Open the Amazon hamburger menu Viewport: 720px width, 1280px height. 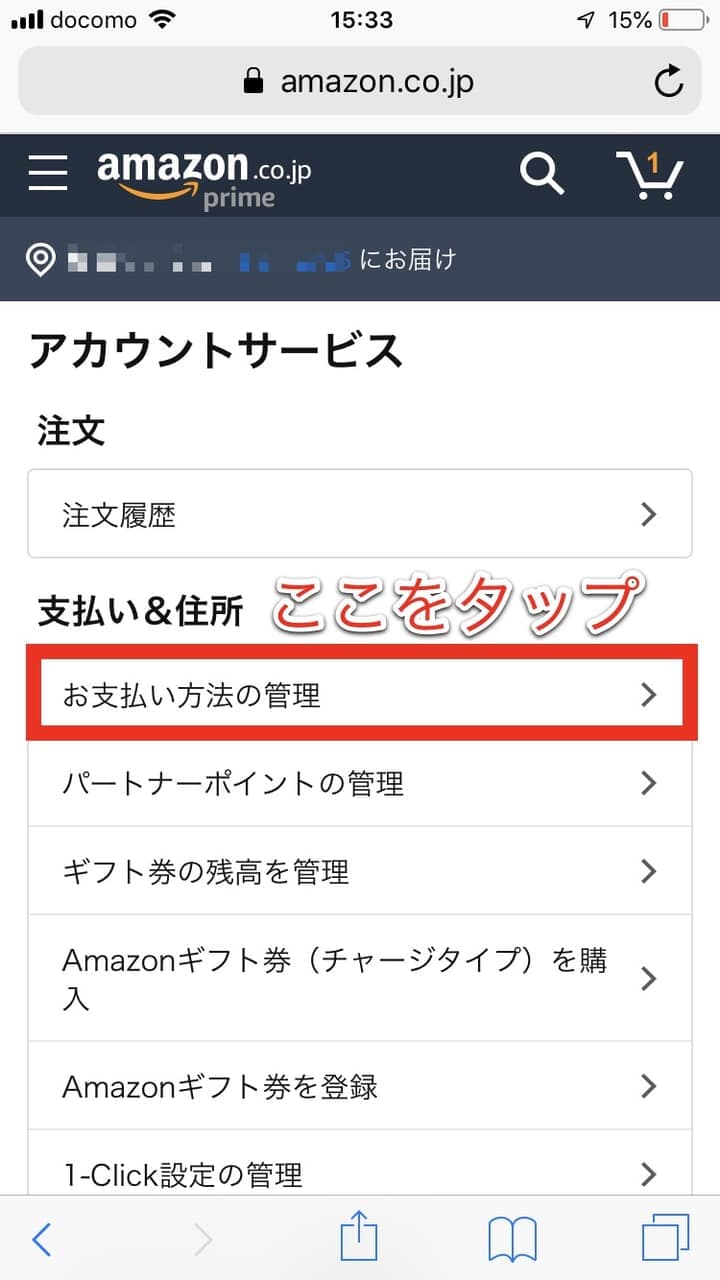click(x=48, y=173)
